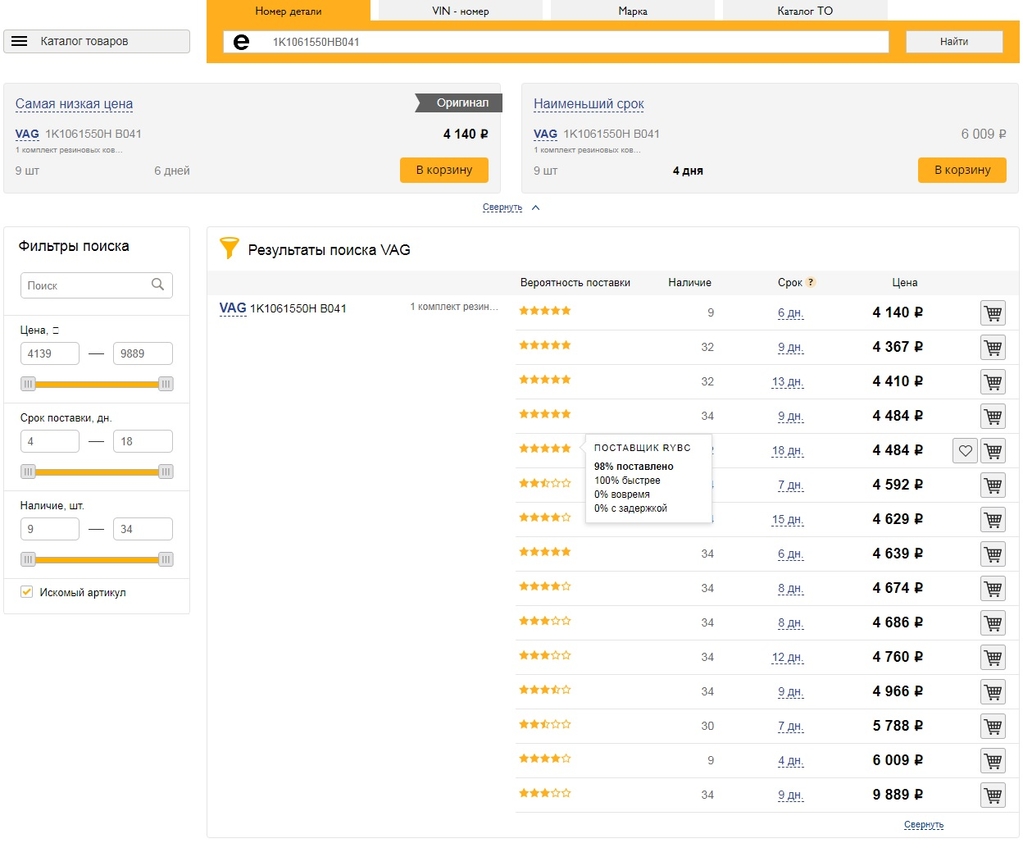Screen dimensions: 1023x866
Task: Click the Свернуть link under the top cards
Action: 502,208
